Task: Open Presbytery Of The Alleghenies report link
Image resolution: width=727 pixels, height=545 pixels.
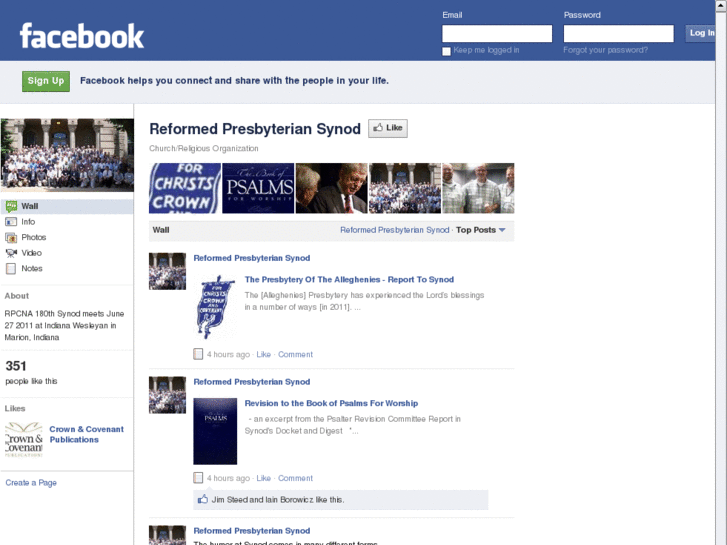Action: pyautogui.click(x=349, y=280)
